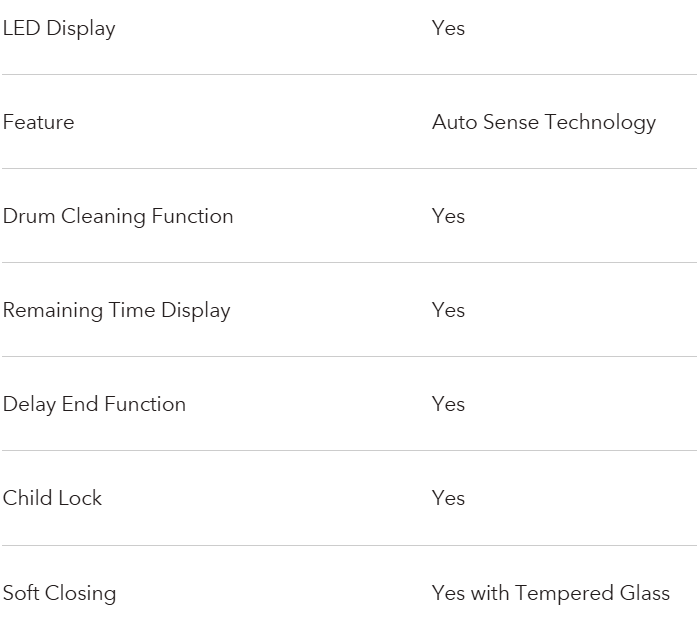Select the LED Display label

[59, 29]
